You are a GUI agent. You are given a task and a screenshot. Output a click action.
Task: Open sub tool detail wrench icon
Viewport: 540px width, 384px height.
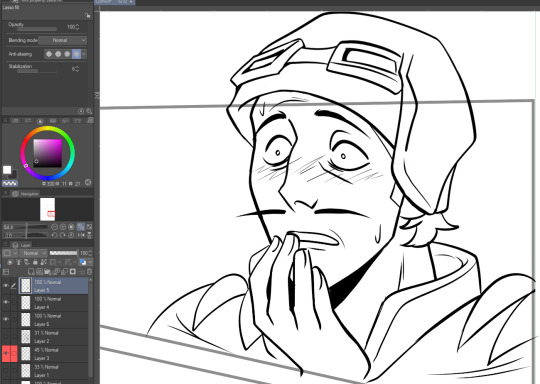pos(89,111)
